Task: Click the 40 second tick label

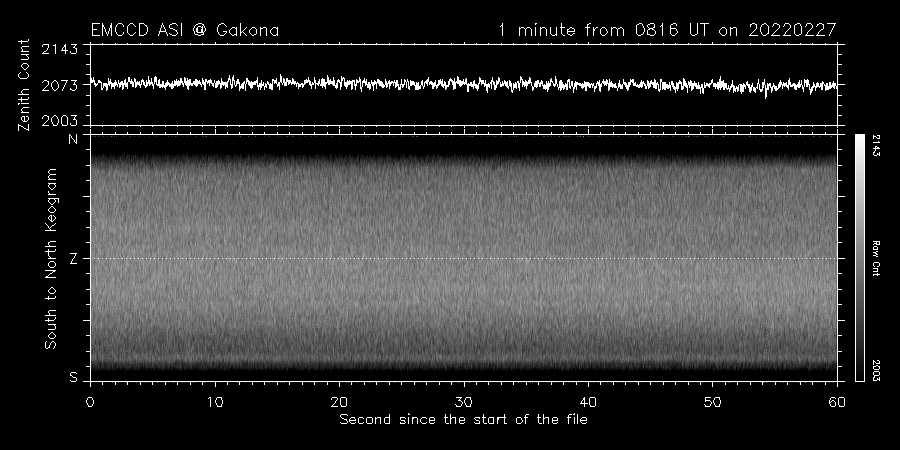Action: [x=588, y=402]
